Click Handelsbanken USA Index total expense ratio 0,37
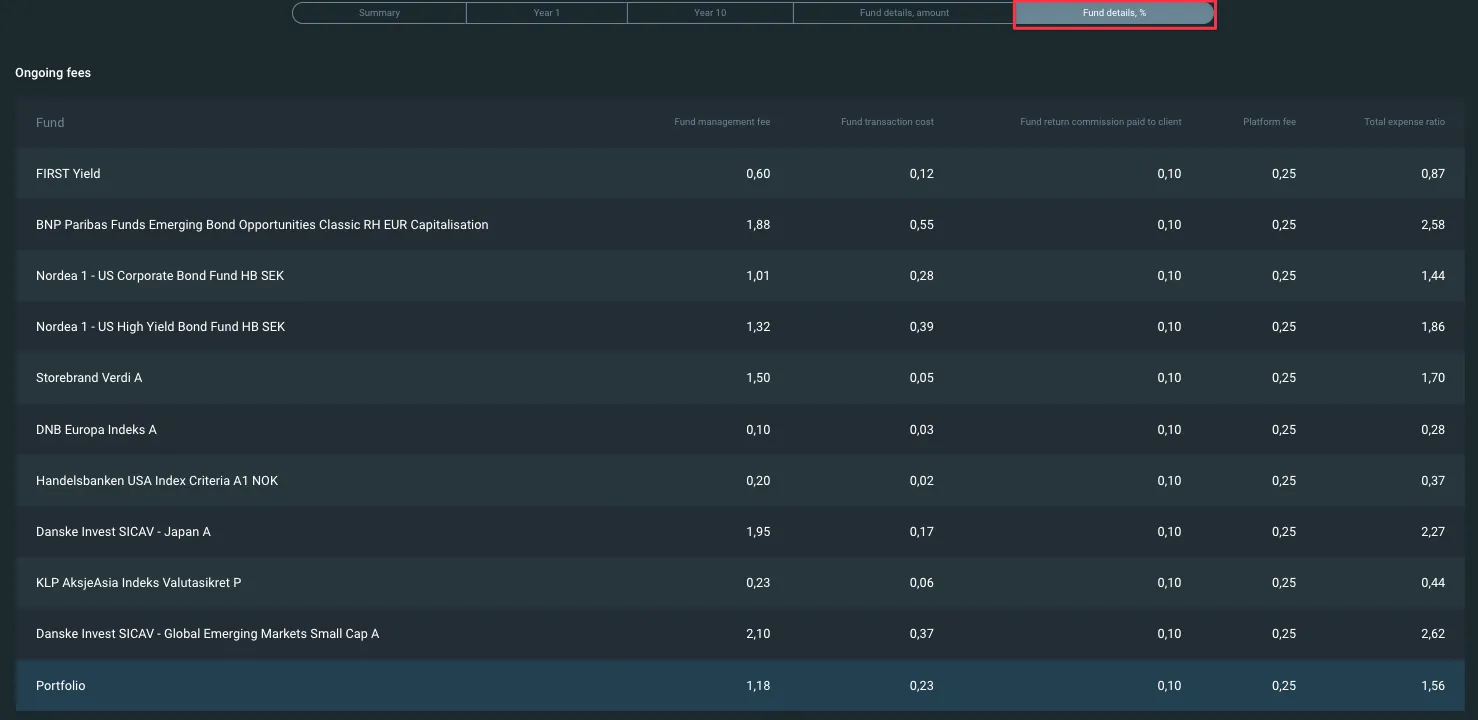1478x720 pixels. pyautogui.click(x=1433, y=481)
